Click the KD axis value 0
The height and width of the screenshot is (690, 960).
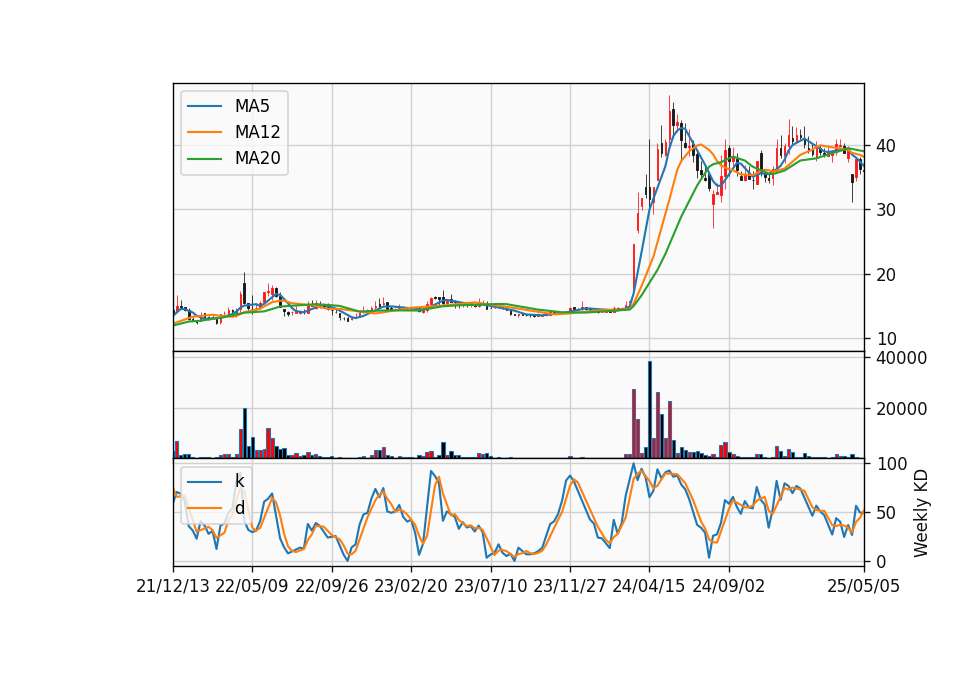[x=880, y=561]
